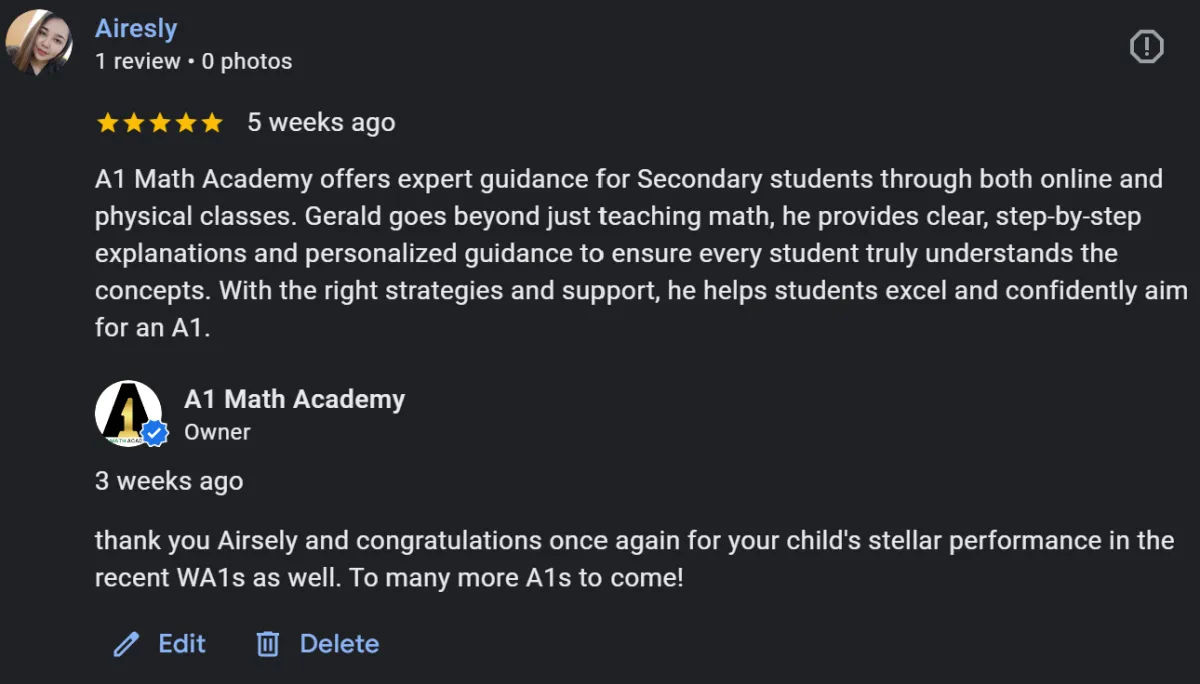Click the third yellow rating star

tap(159, 123)
